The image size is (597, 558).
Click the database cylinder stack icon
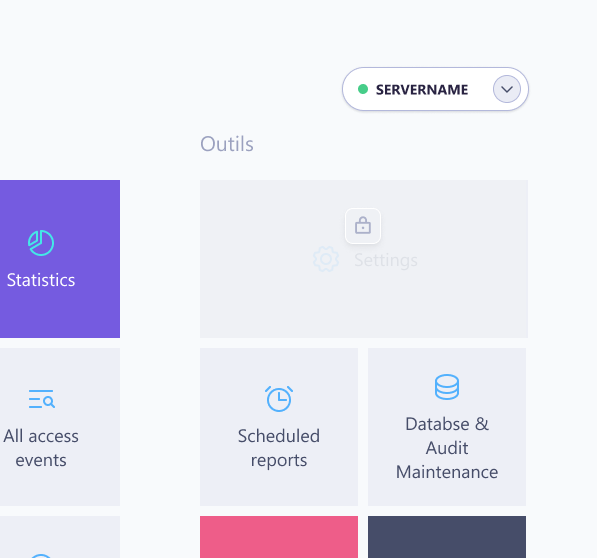click(x=447, y=387)
